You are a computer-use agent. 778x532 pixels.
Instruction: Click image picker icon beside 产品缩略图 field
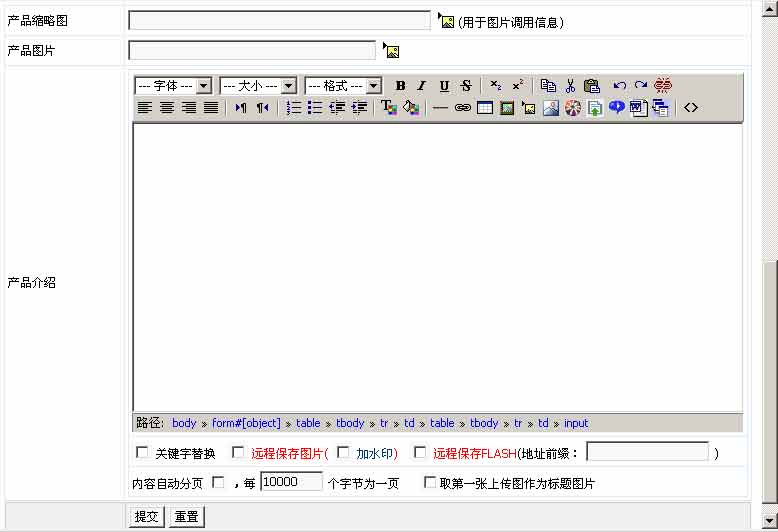point(447,21)
